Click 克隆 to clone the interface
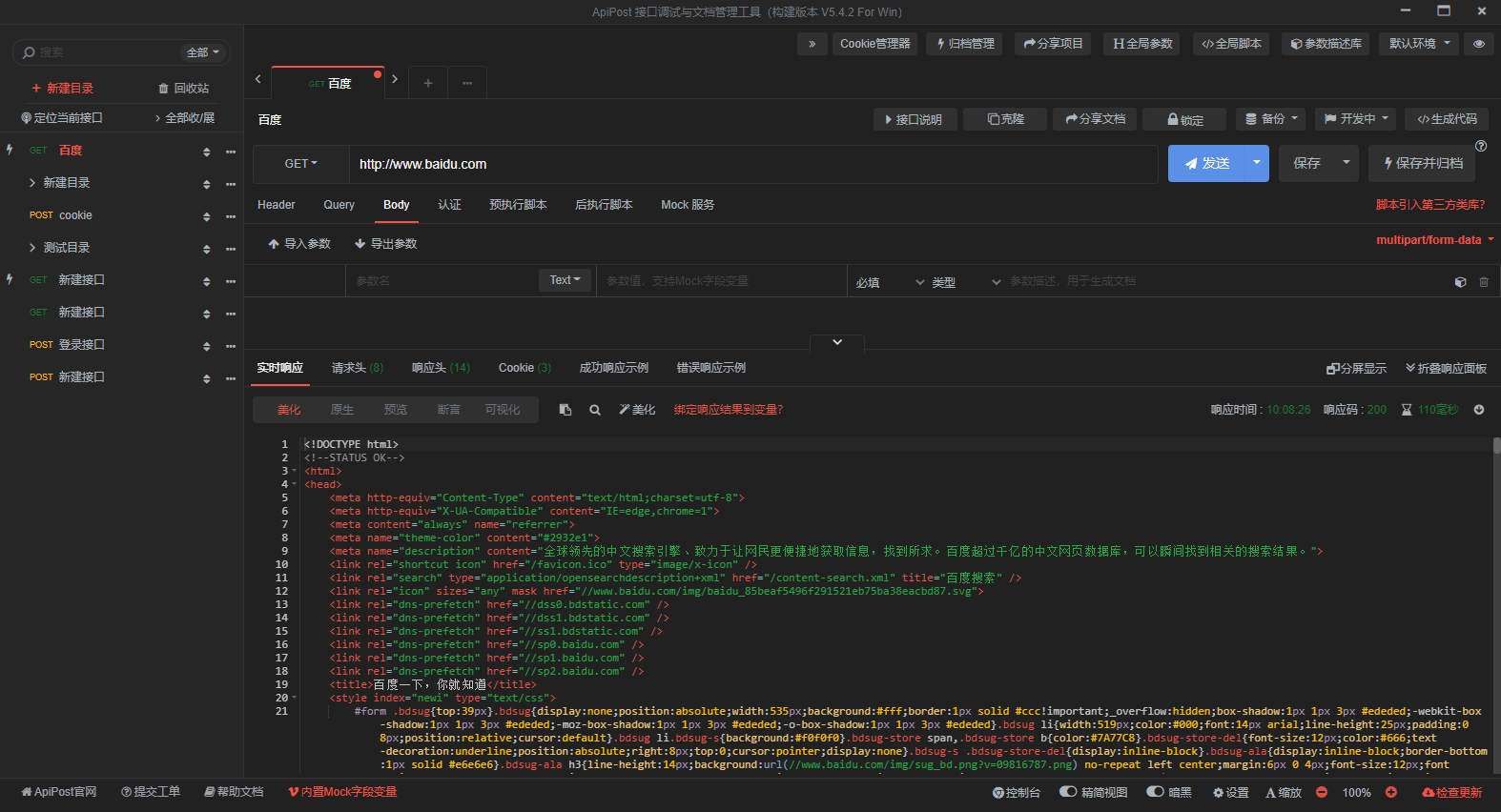This screenshot has height=812, width=1501. point(1007,119)
